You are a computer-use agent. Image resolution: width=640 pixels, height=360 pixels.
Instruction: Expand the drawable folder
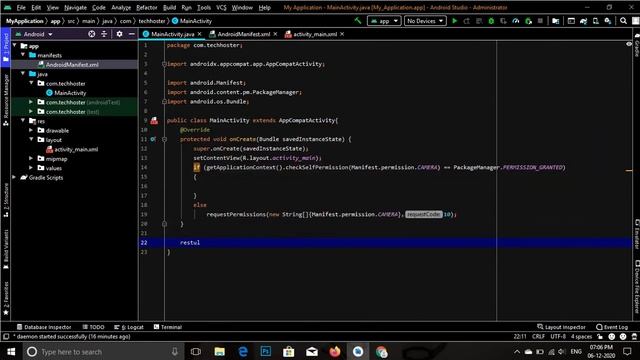31,130
